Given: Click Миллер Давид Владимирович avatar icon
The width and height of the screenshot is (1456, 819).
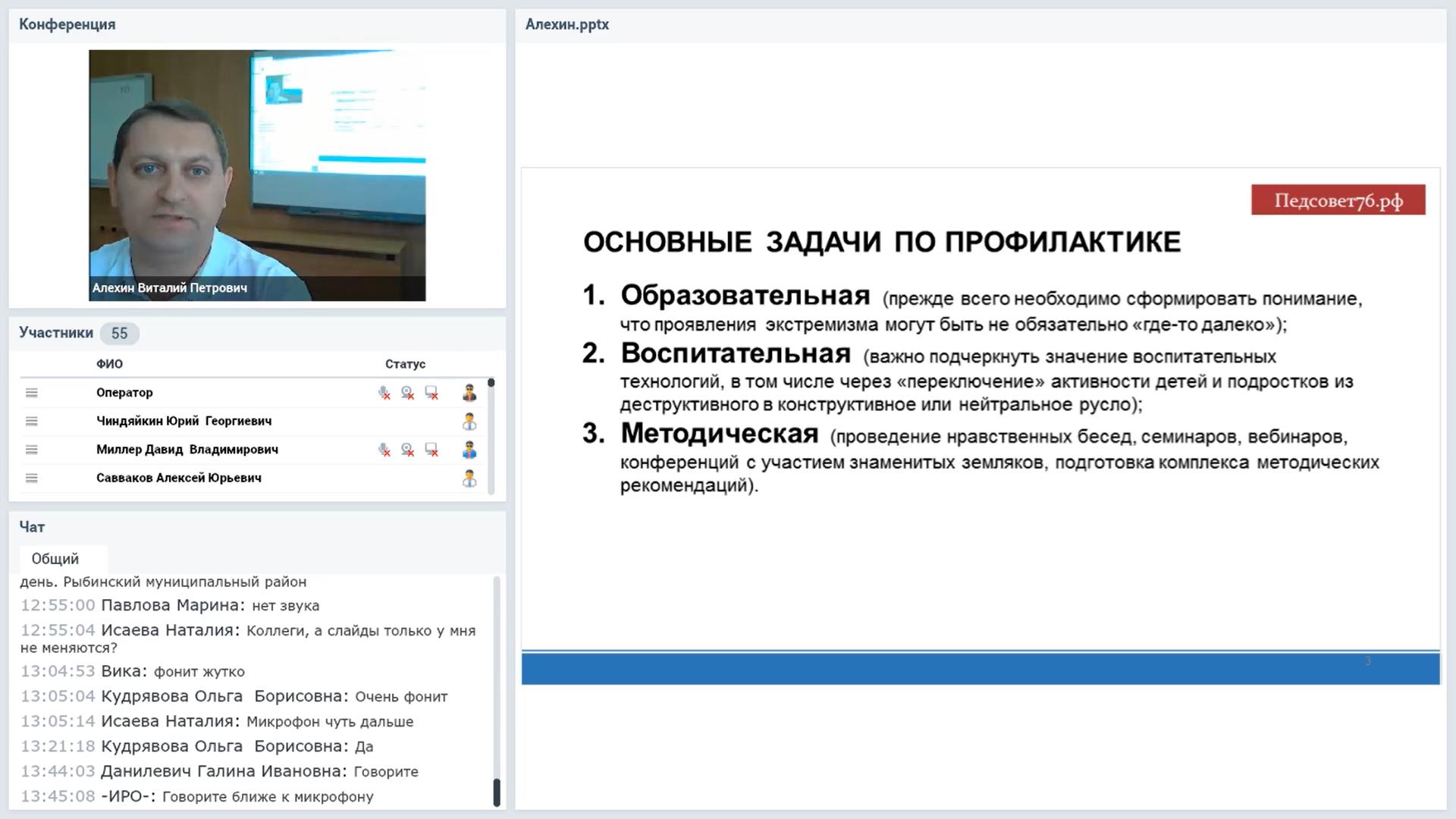Looking at the screenshot, I should [469, 450].
